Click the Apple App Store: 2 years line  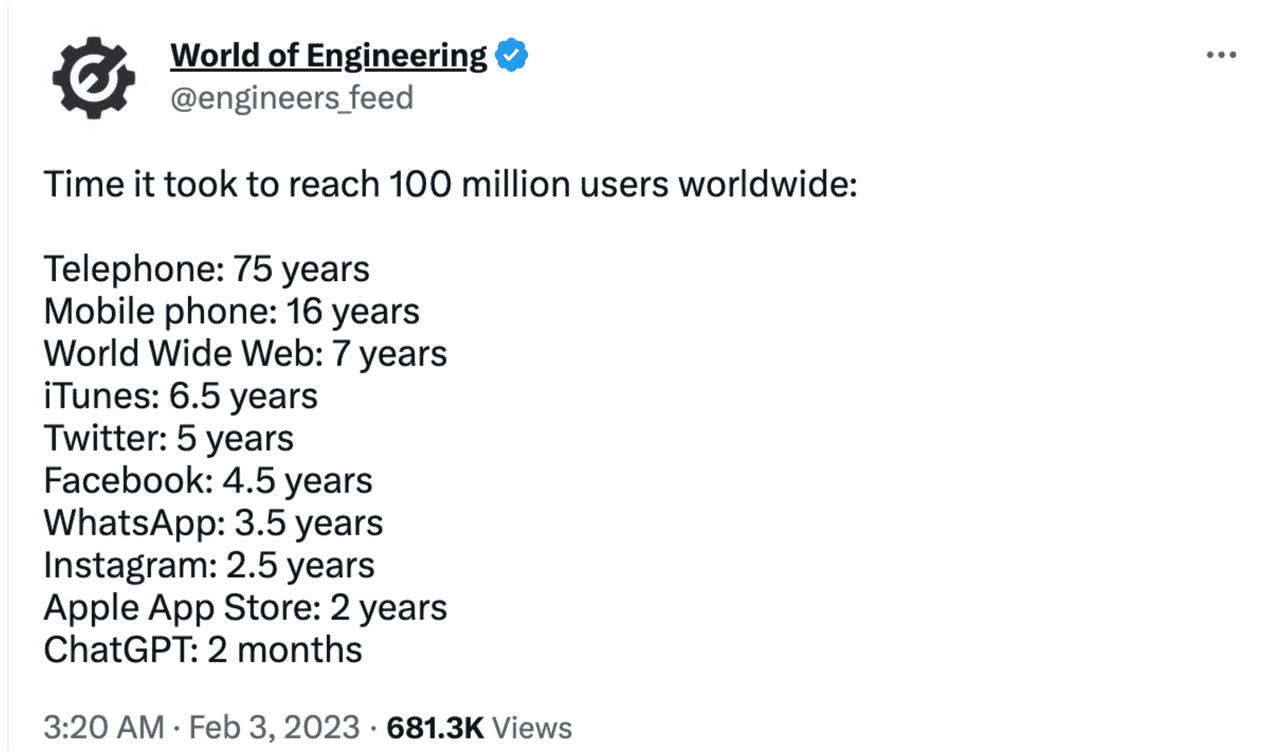(245, 607)
